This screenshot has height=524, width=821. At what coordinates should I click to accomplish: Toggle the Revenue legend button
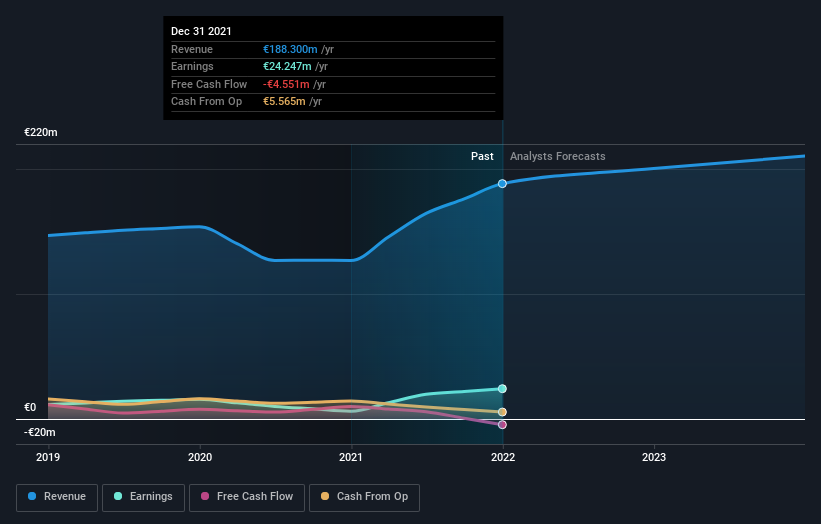[x=57, y=497]
